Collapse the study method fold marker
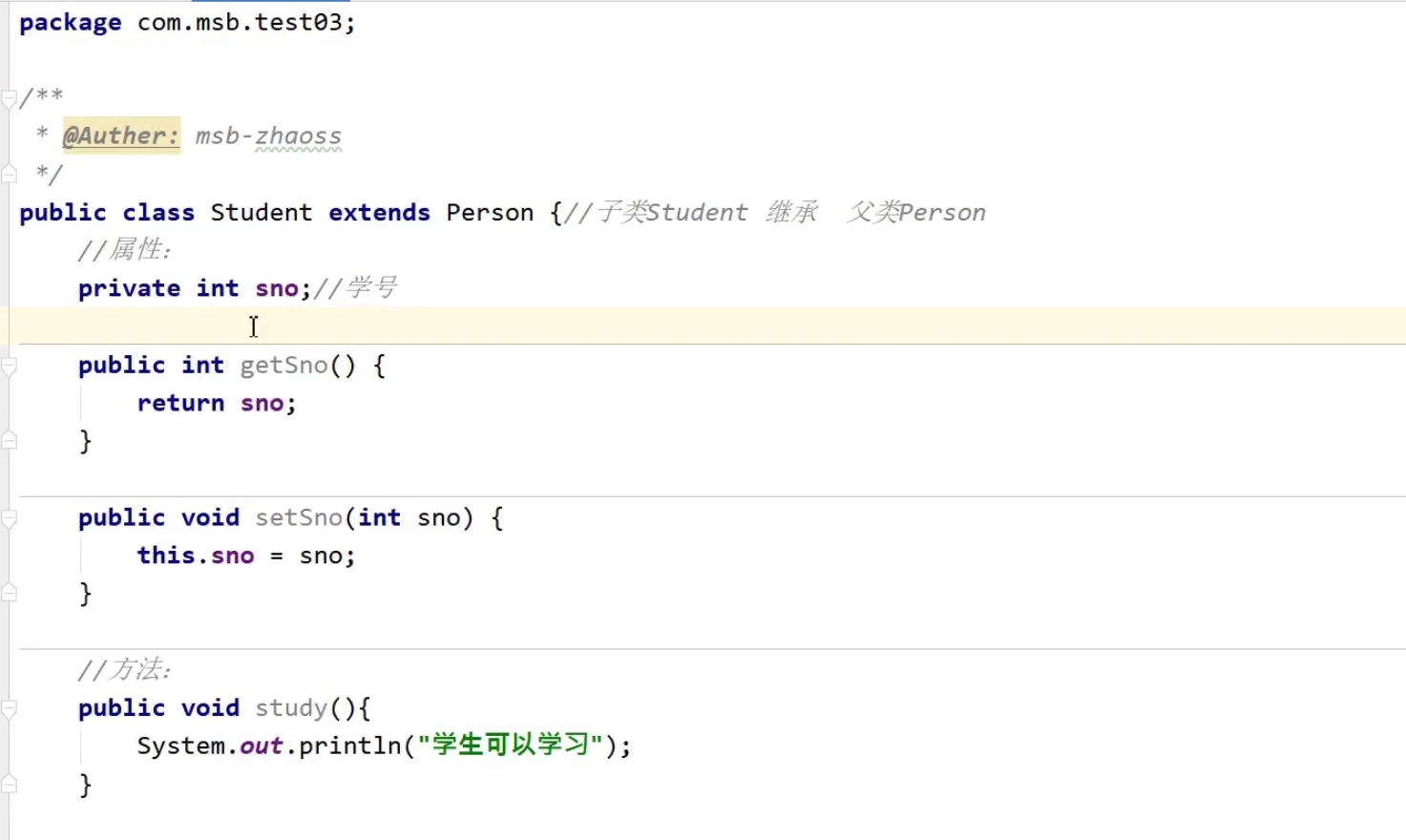This screenshot has height=840, width=1406. [x=9, y=709]
